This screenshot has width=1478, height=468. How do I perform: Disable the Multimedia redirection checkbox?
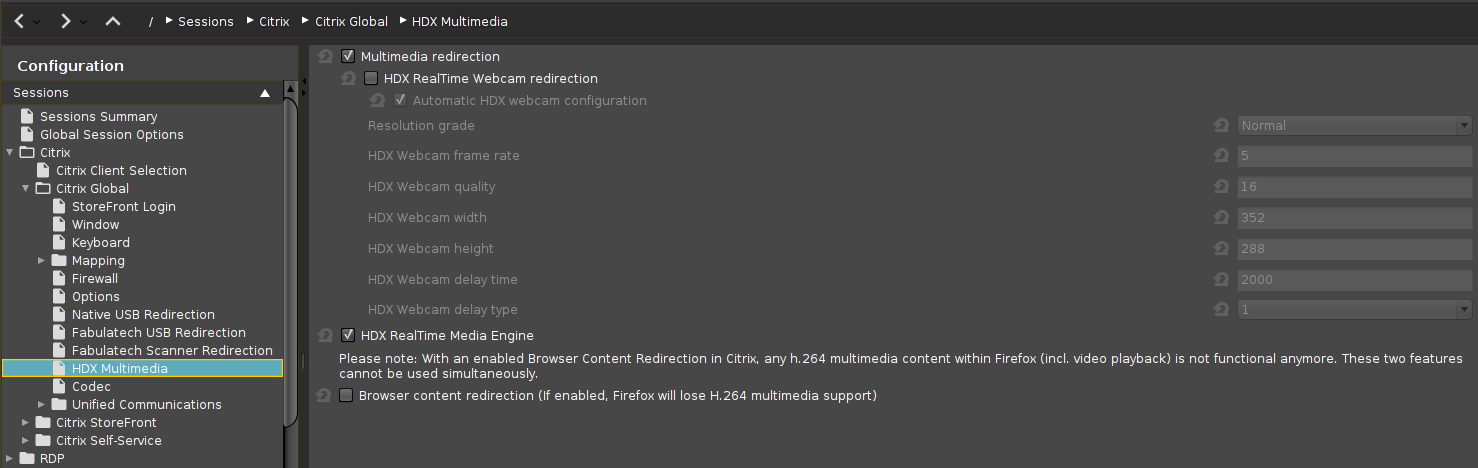point(348,57)
